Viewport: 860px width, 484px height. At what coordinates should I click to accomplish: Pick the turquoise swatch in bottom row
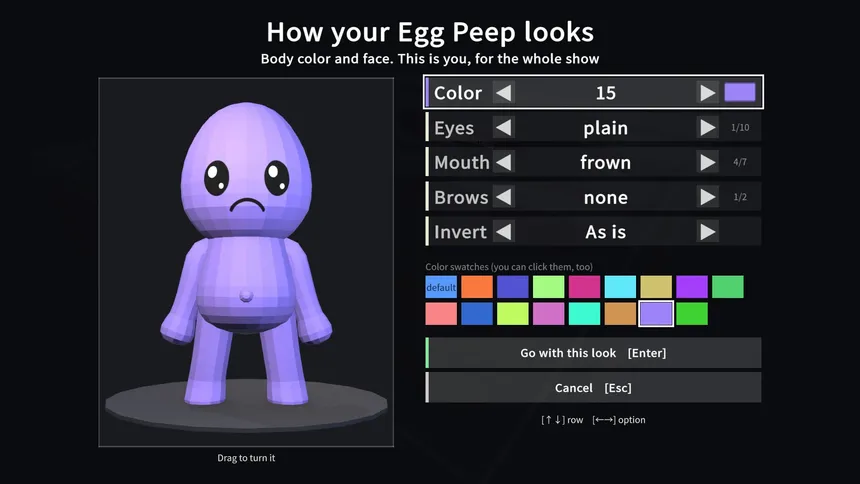584,314
